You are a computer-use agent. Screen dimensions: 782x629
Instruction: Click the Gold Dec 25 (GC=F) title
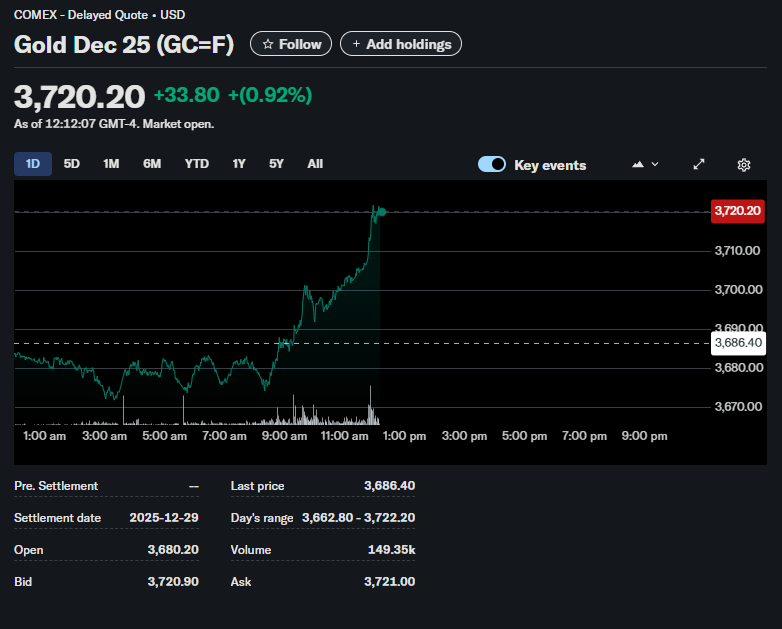[x=124, y=44]
